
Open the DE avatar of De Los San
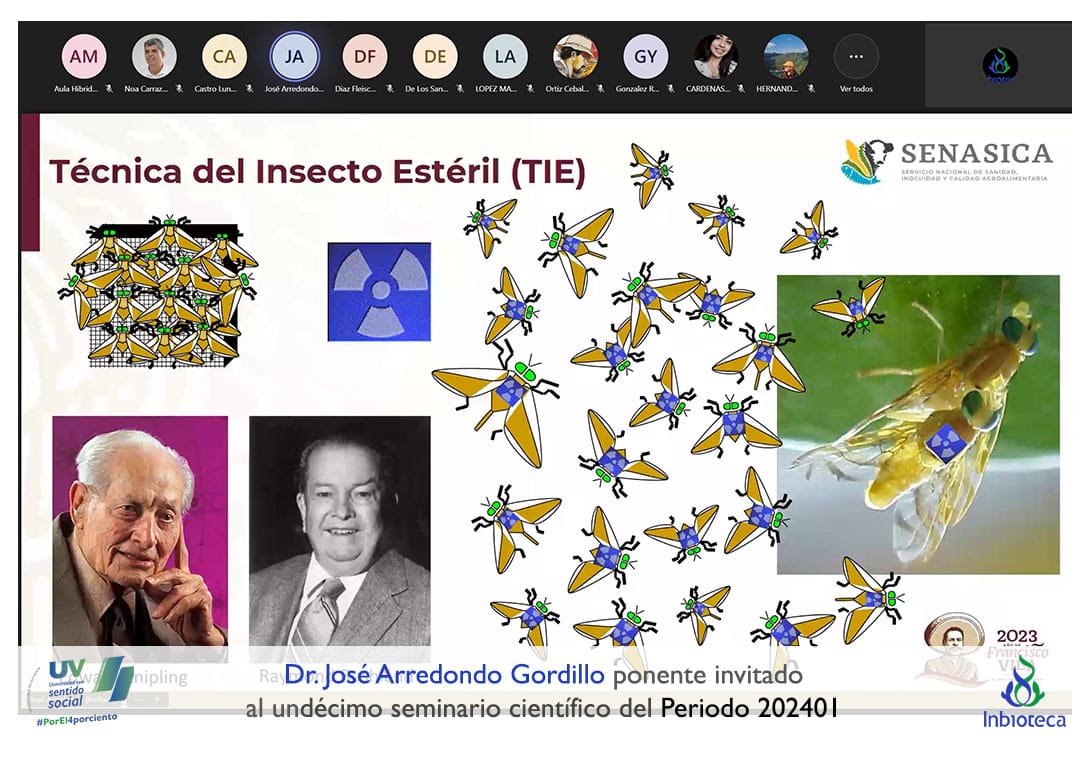click(x=435, y=57)
